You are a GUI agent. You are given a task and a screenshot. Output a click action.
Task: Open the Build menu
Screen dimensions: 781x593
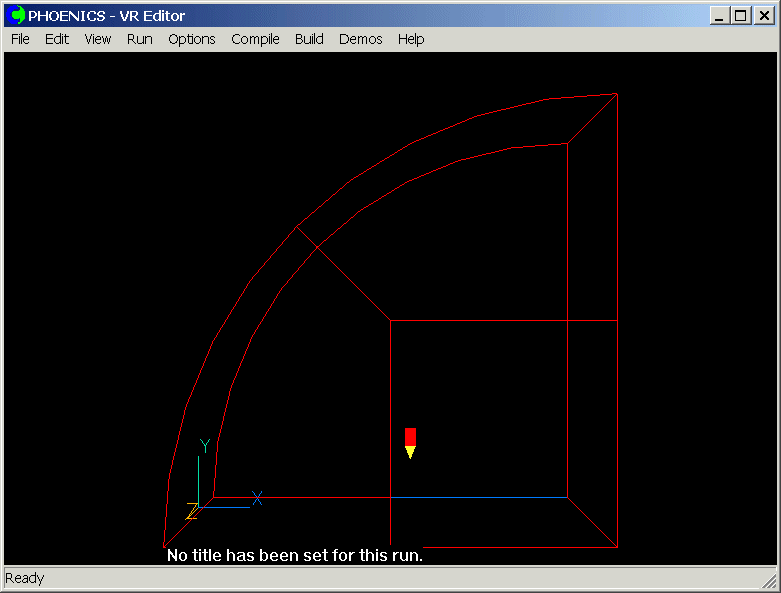[309, 39]
